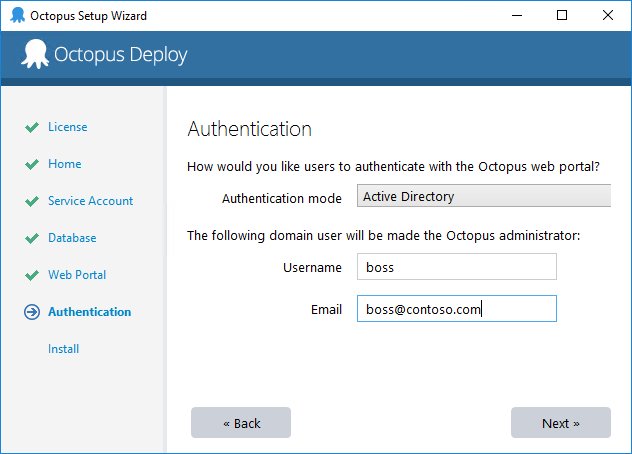Click the octopus icon in title bar
Screen dimensions: 632x454
(17, 15)
